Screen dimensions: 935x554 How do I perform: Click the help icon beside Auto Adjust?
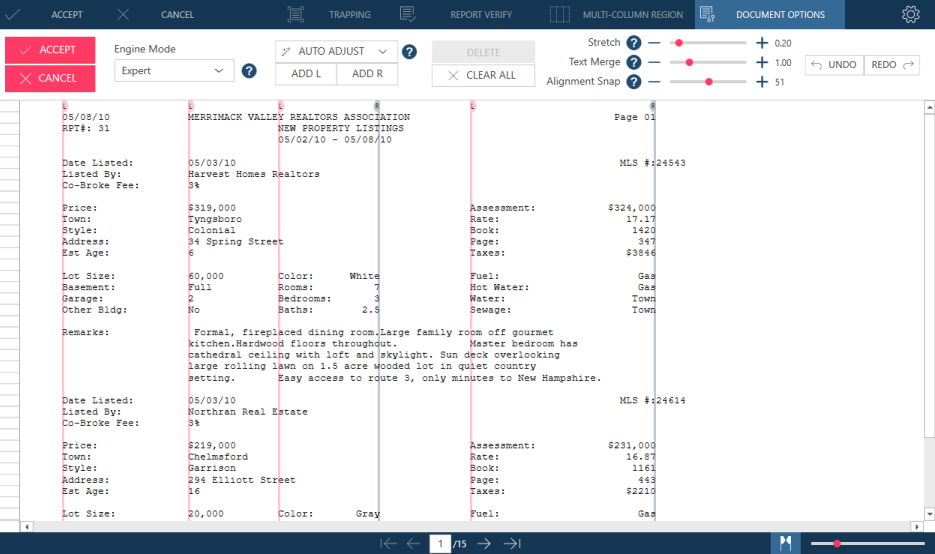tap(409, 52)
